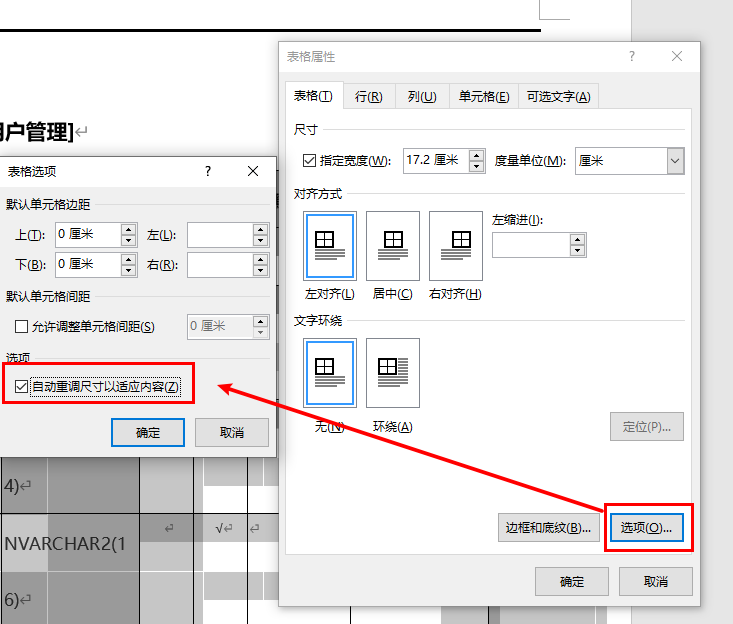Close the 表格选项 dialog
The height and width of the screenshot is (624, 733).
[x=253, y=171]
